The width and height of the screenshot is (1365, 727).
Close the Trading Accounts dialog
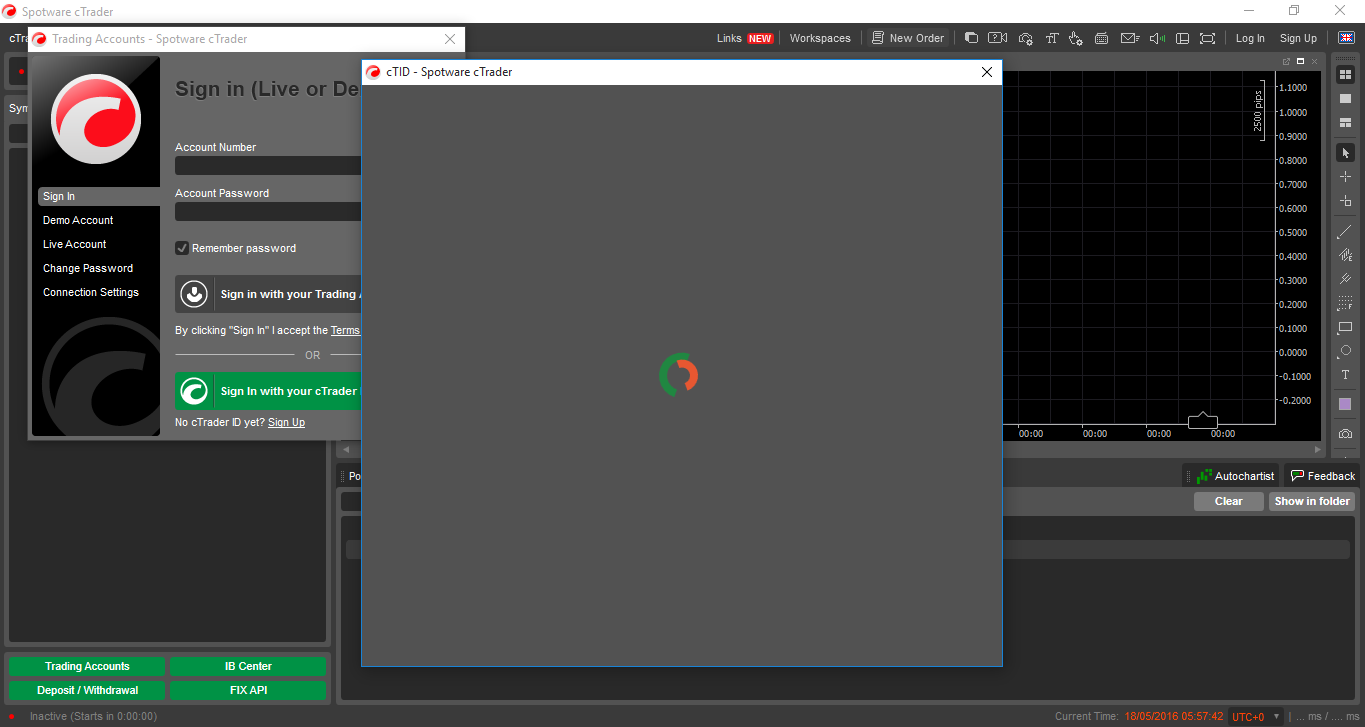click(x=450, y=39)
